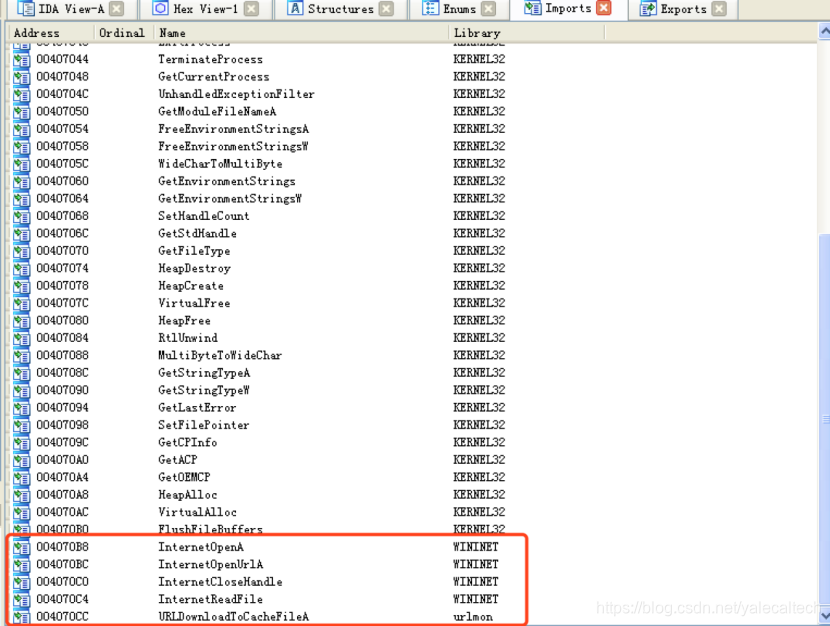This screenshot has height=626, width=830.
Task: Click the import icon for VirtualAlloc row
Action: [22, 513]
